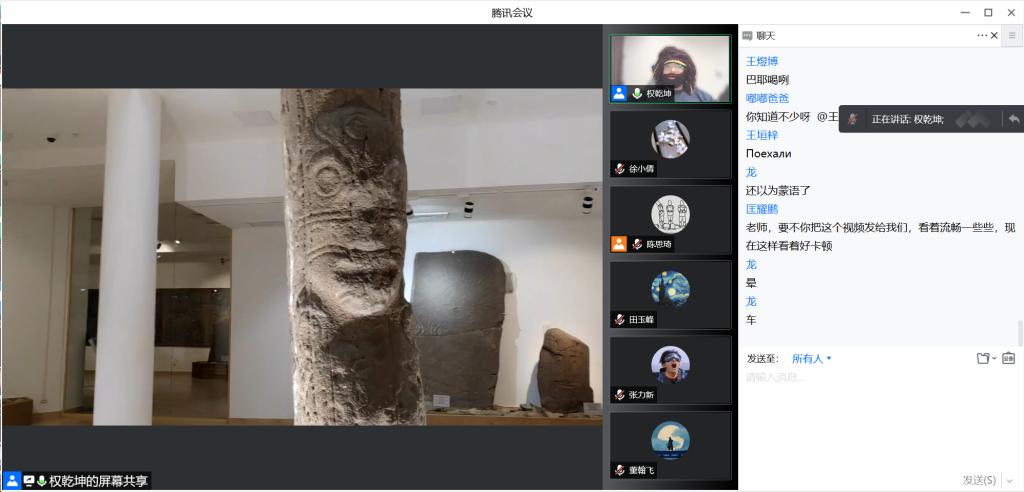Click the chat record icon beside the folder

click(1008, 358)
